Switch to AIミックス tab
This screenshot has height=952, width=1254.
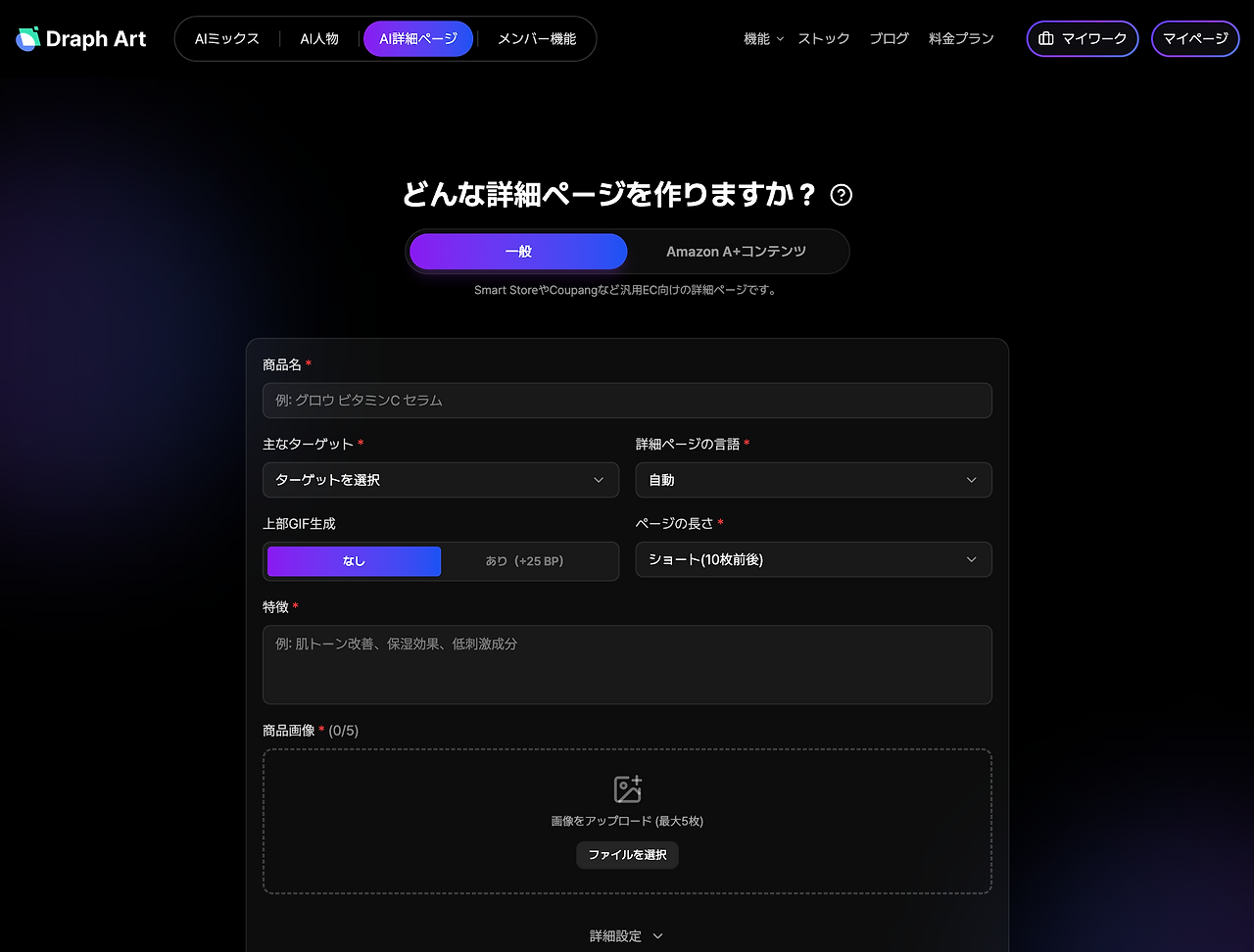pos(227,39)
